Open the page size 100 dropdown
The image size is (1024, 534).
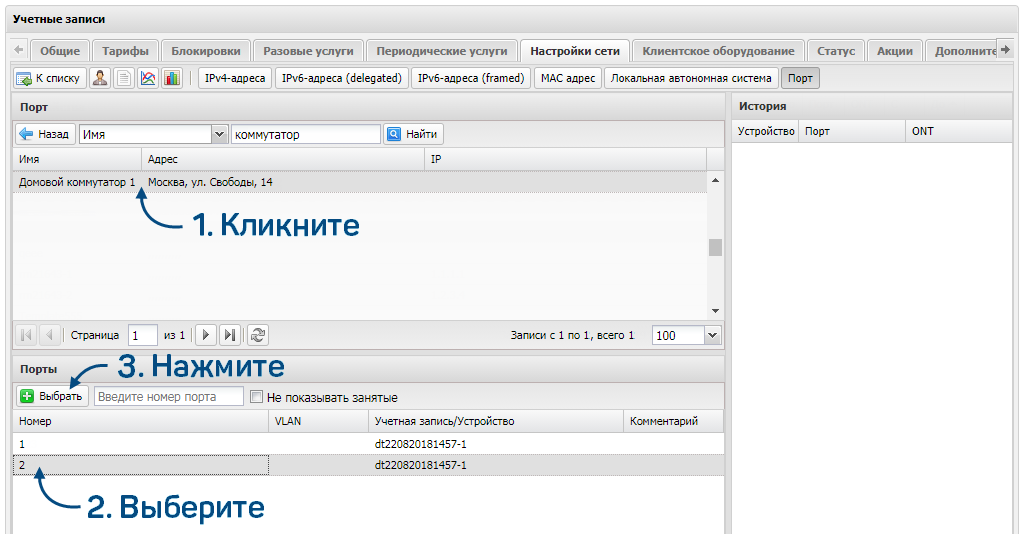[x=712, y=336]
